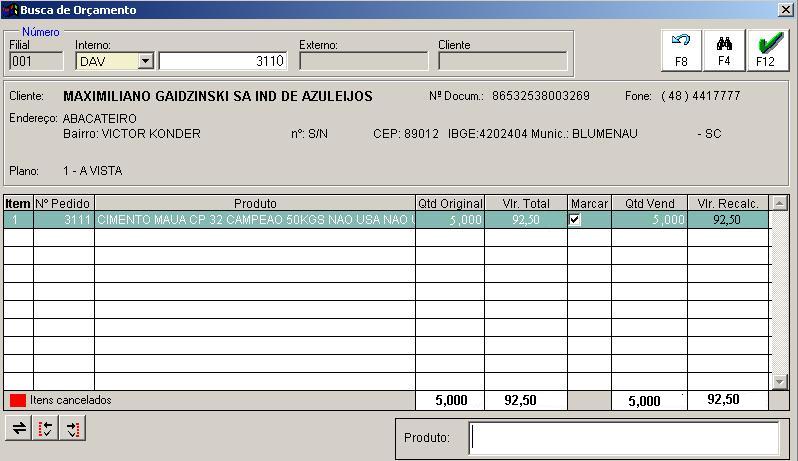798x461 pixels.
Task: Click the swap arrows button below the table
Action: (x=19, y=429)
